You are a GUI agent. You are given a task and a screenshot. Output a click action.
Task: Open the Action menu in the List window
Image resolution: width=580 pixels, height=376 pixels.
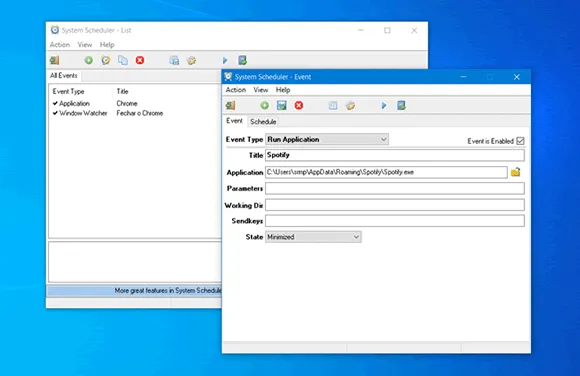[x=60, y=45]
